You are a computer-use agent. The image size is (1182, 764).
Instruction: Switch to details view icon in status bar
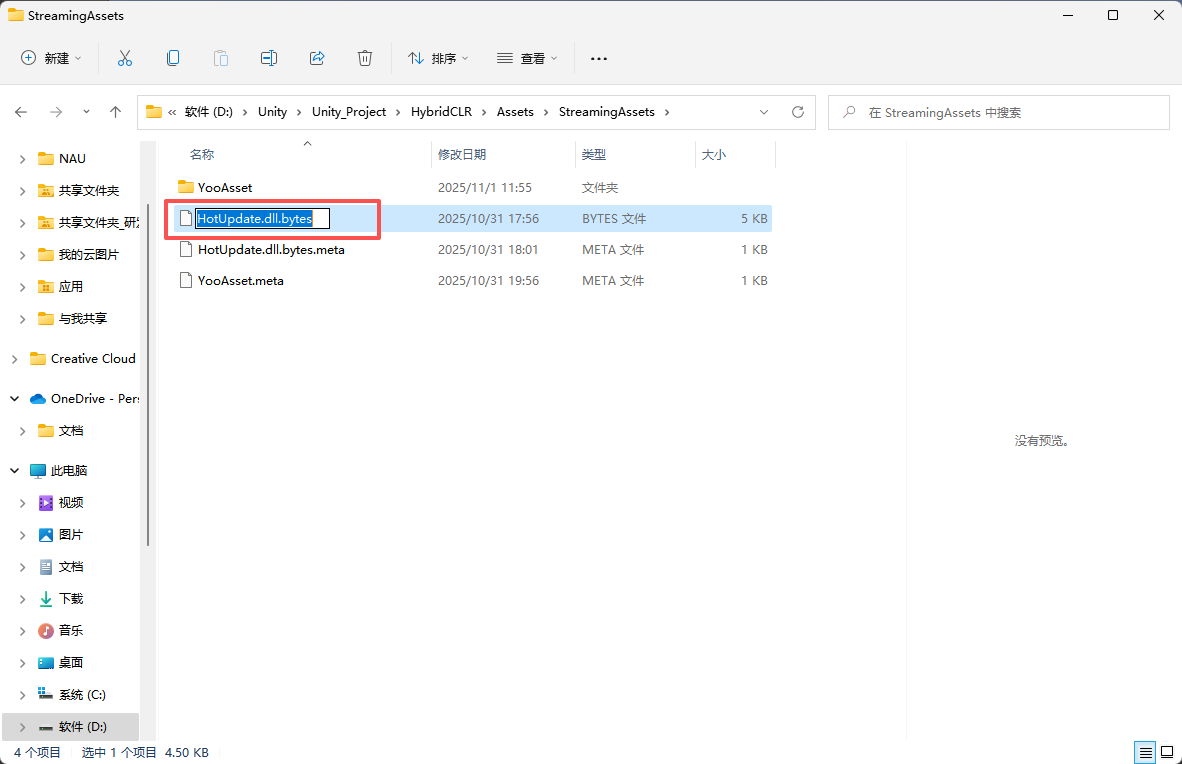point(1145,753)
